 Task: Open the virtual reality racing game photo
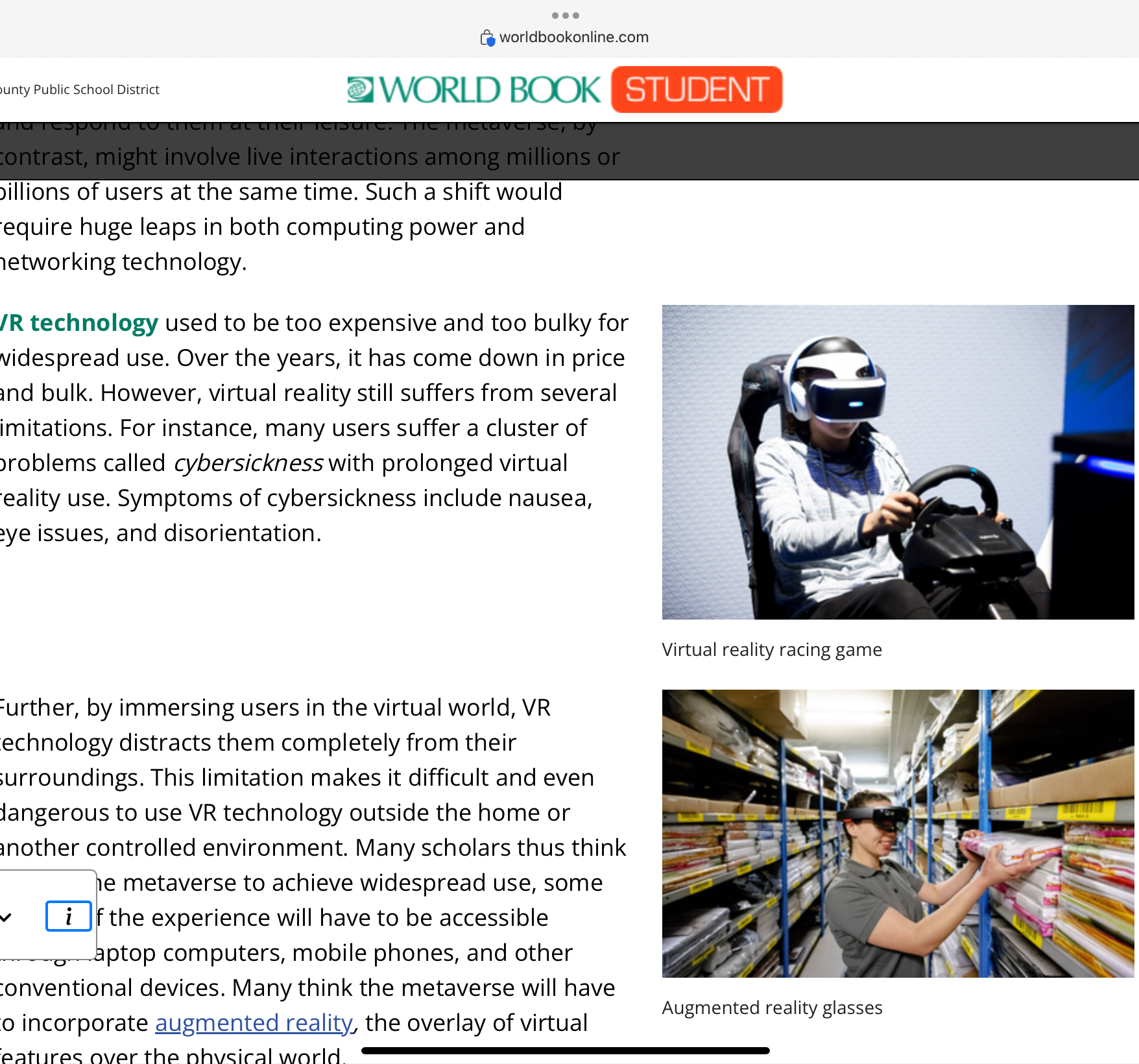pyautogui.click(x=897, y=462)
